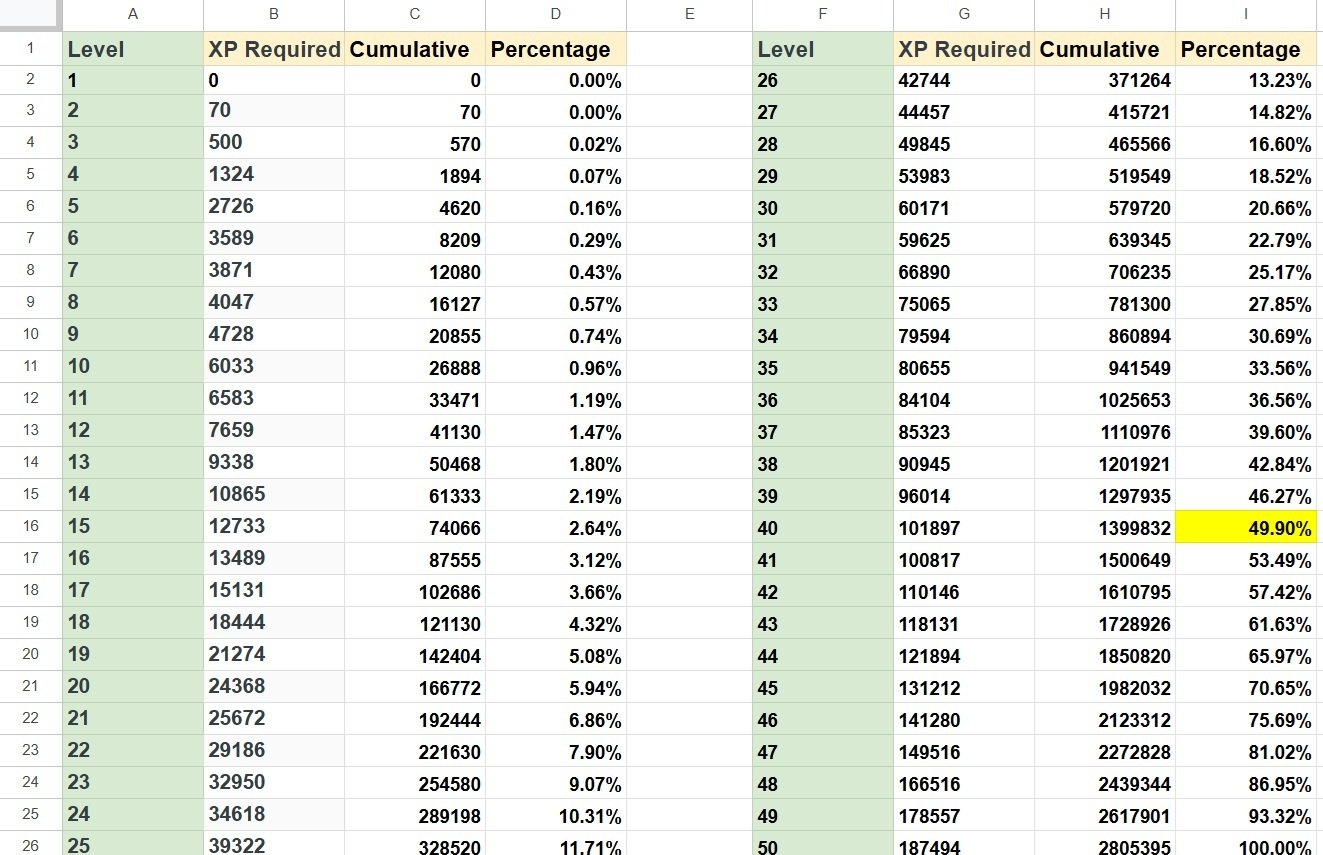
Task: Click the yellow 49.90% cell
Action: tap(1246, 527)
